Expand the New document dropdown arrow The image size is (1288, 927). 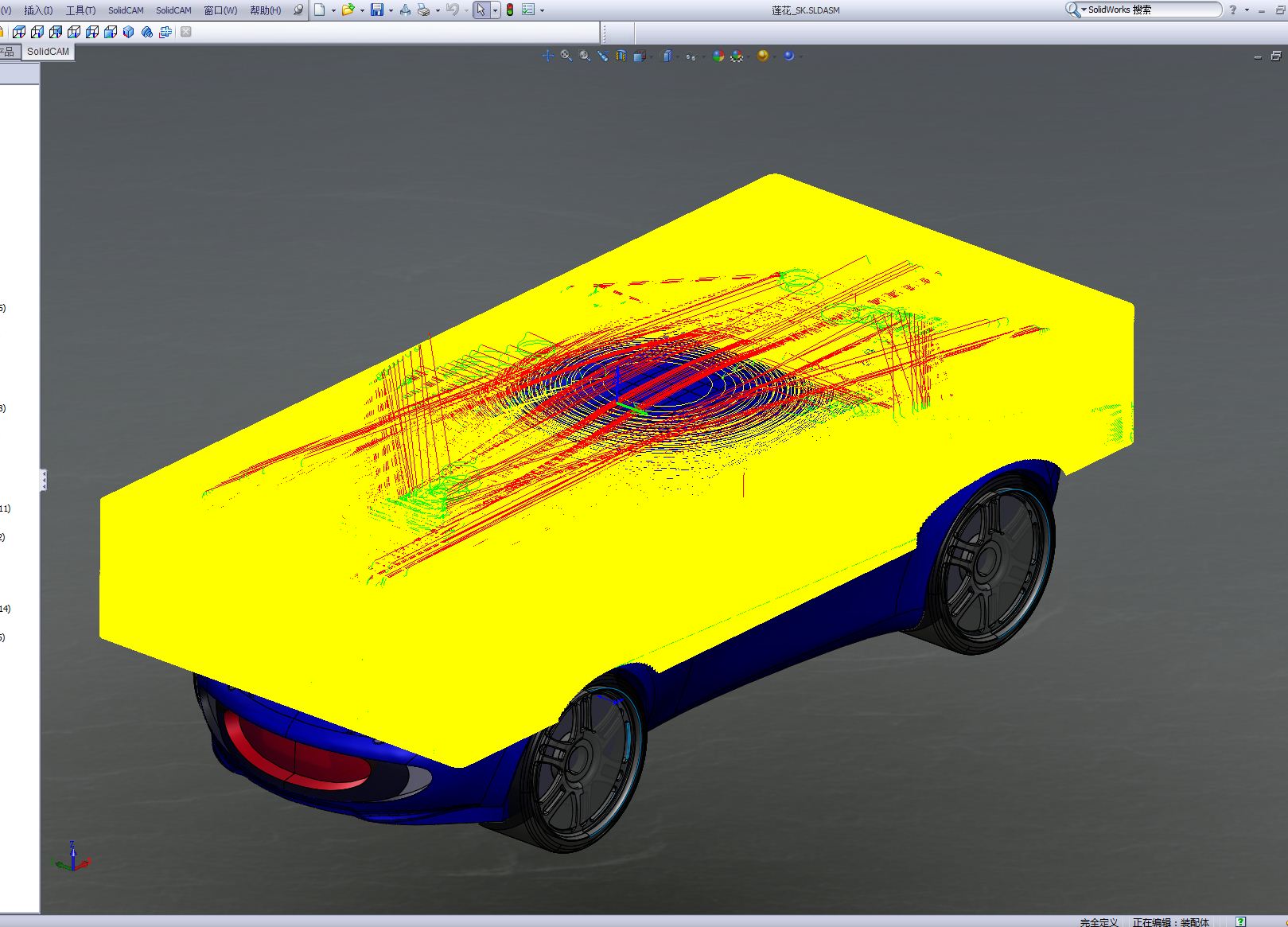333,10
